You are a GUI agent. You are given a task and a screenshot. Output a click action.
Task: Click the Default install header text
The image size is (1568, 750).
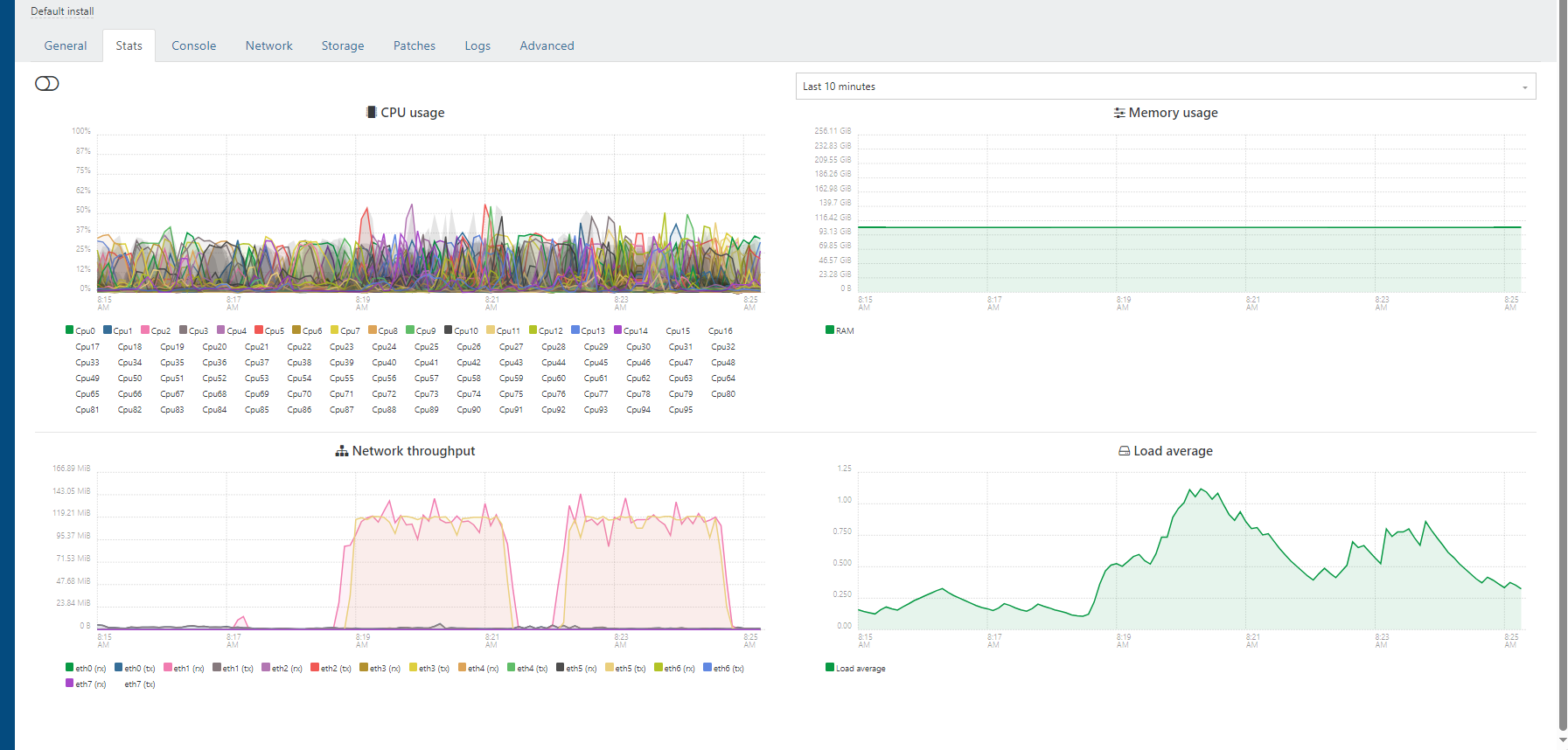[x=62, y=11]
